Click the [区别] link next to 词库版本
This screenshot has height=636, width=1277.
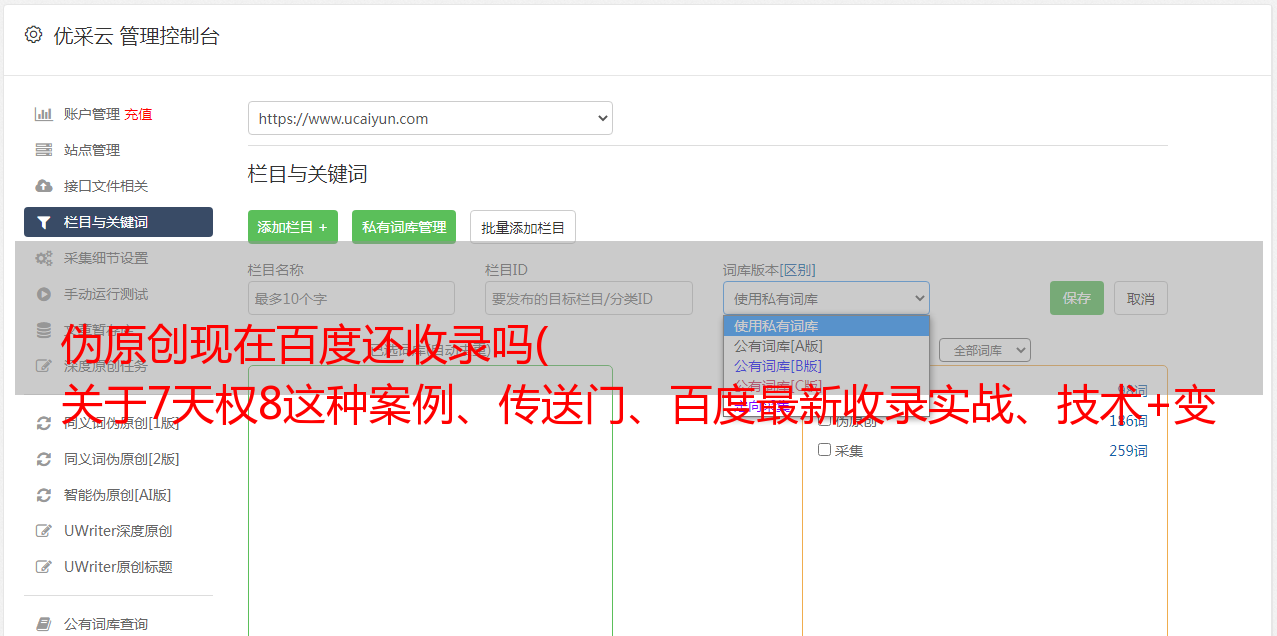tap(799, 270)
